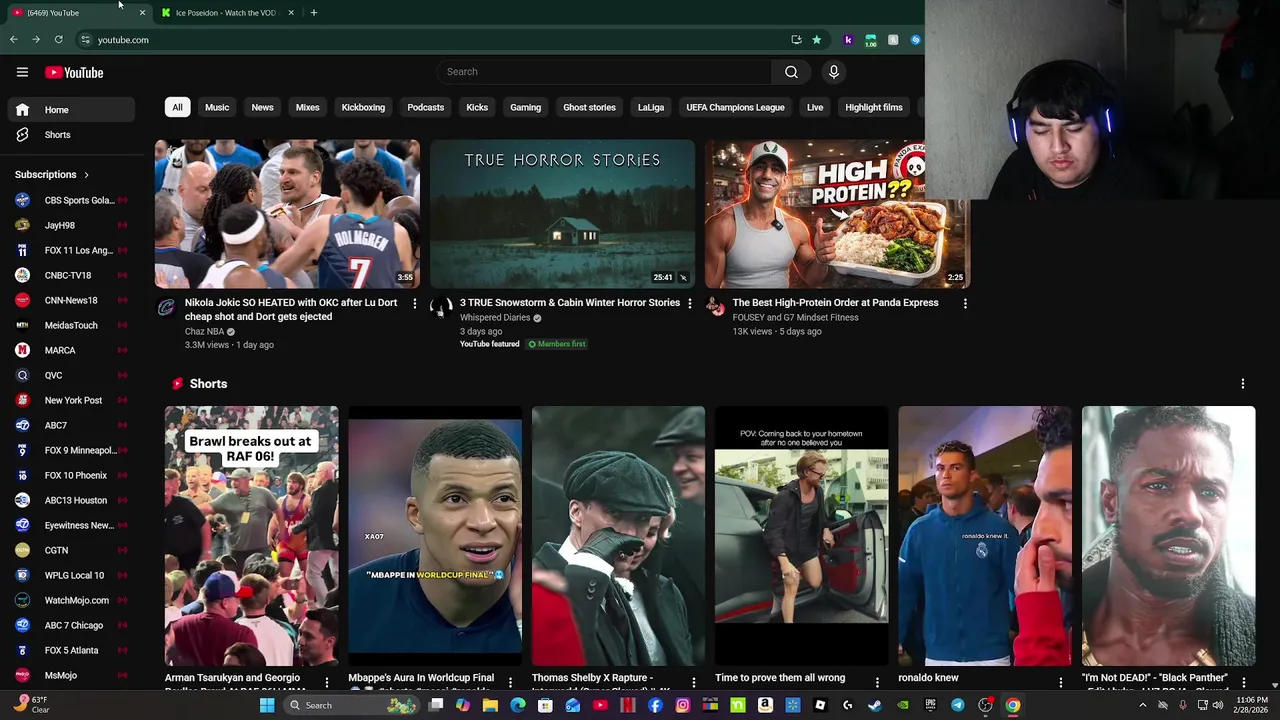Open Nikola Jokic SO HEATED video title
The width and height of the screenshot is (1280, 720).
(291, 309)
